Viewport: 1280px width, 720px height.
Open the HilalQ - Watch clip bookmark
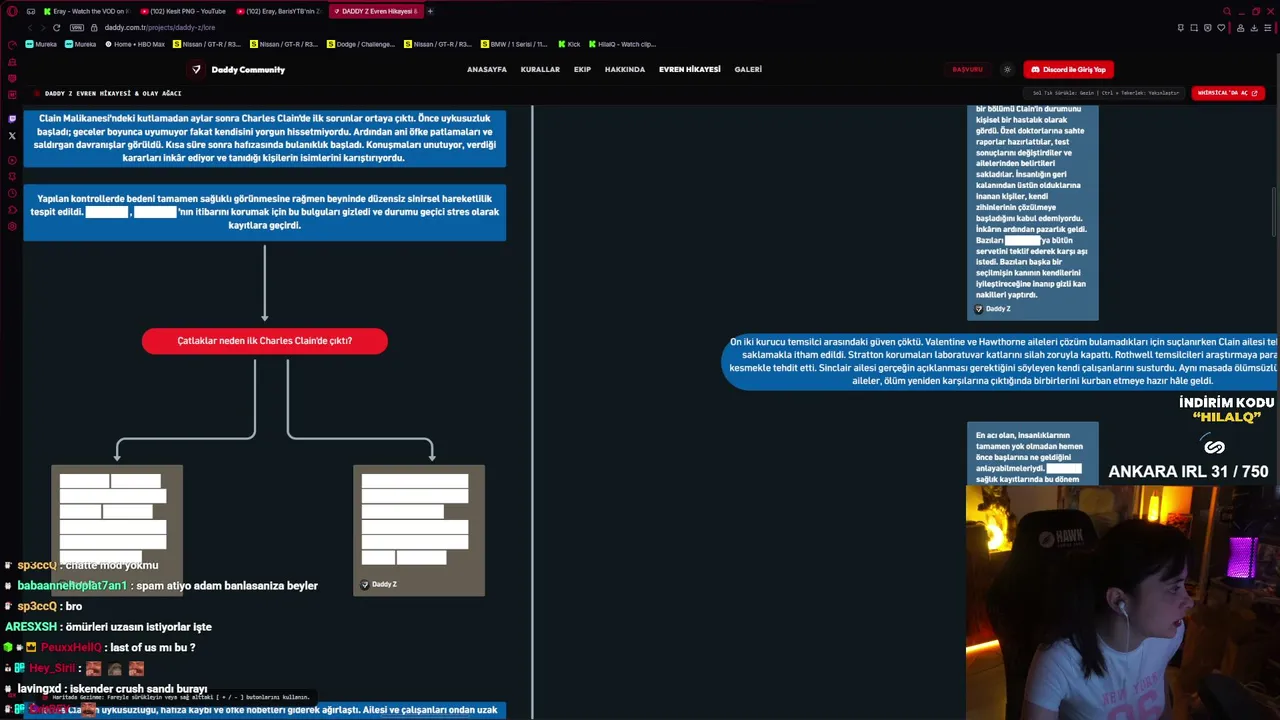pyautogui.click(x=622, y=44)
